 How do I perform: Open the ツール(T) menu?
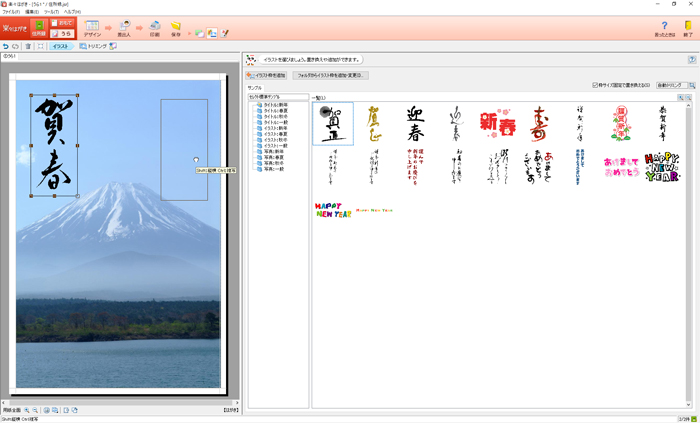(x=62, y=11)
